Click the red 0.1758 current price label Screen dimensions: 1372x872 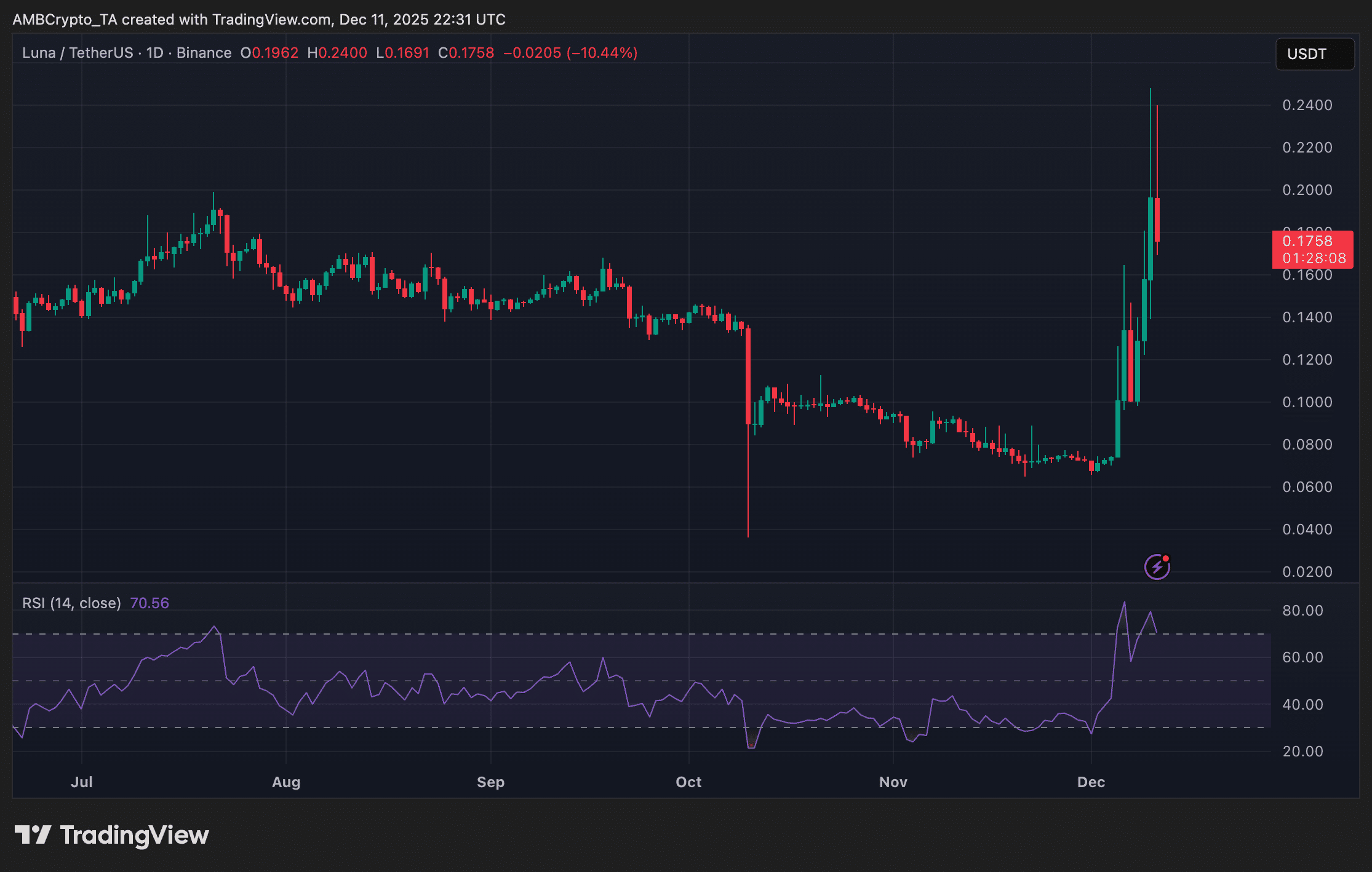[1307, 241]
